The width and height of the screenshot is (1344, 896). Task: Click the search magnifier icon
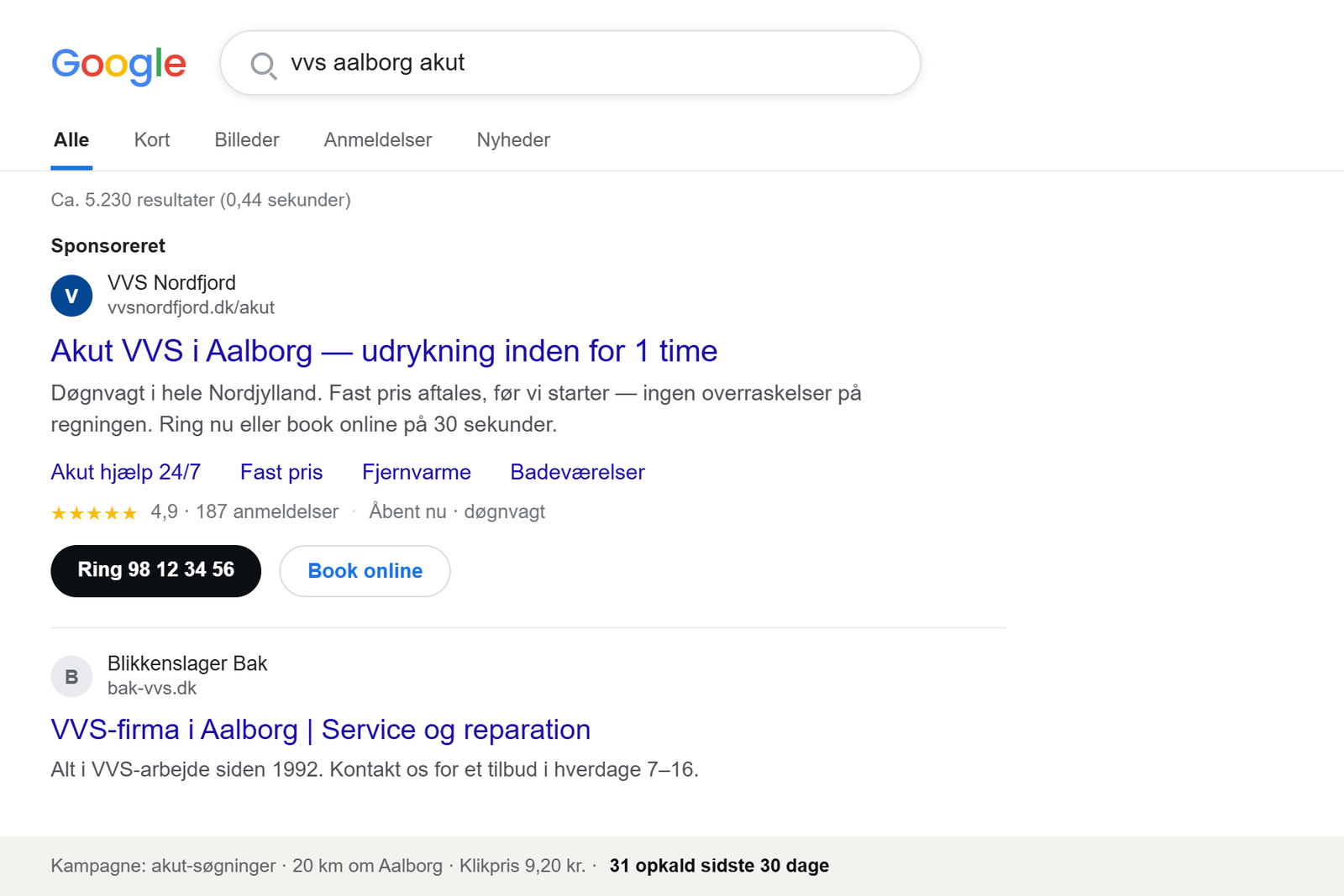(264, 65)
